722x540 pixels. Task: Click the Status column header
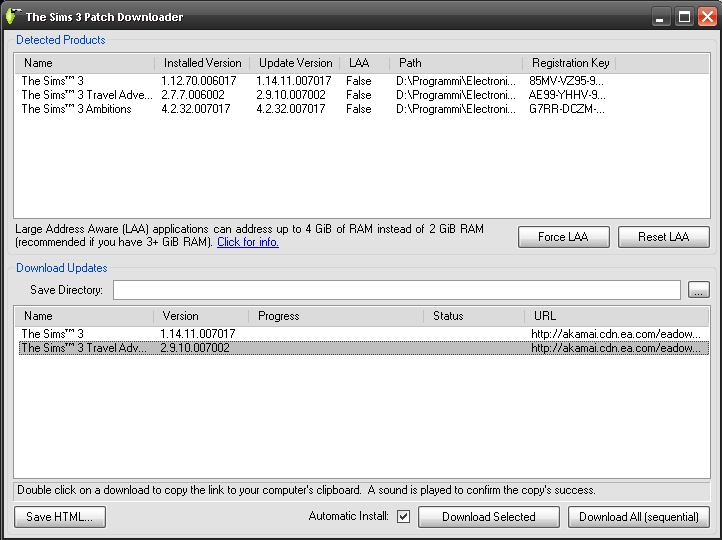pos(474,316)
